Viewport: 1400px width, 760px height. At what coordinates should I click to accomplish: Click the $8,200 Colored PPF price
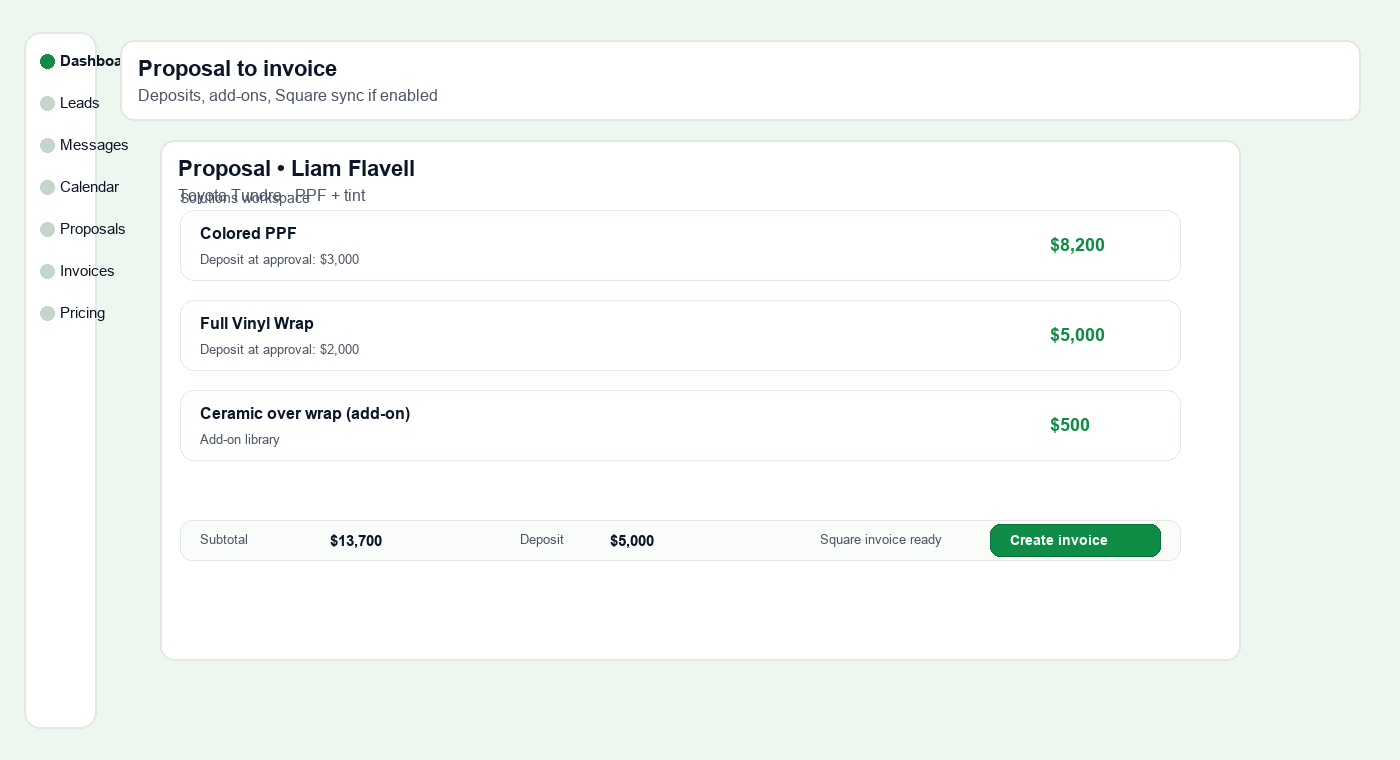(1077, 245)
